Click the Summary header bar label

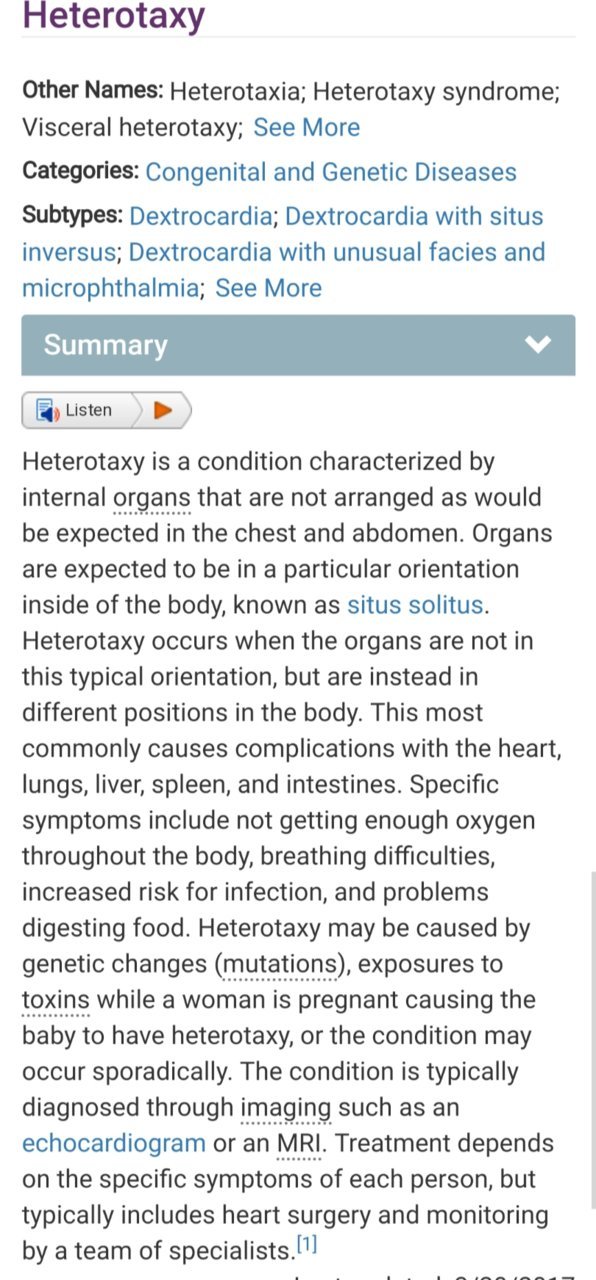[105, 345]
